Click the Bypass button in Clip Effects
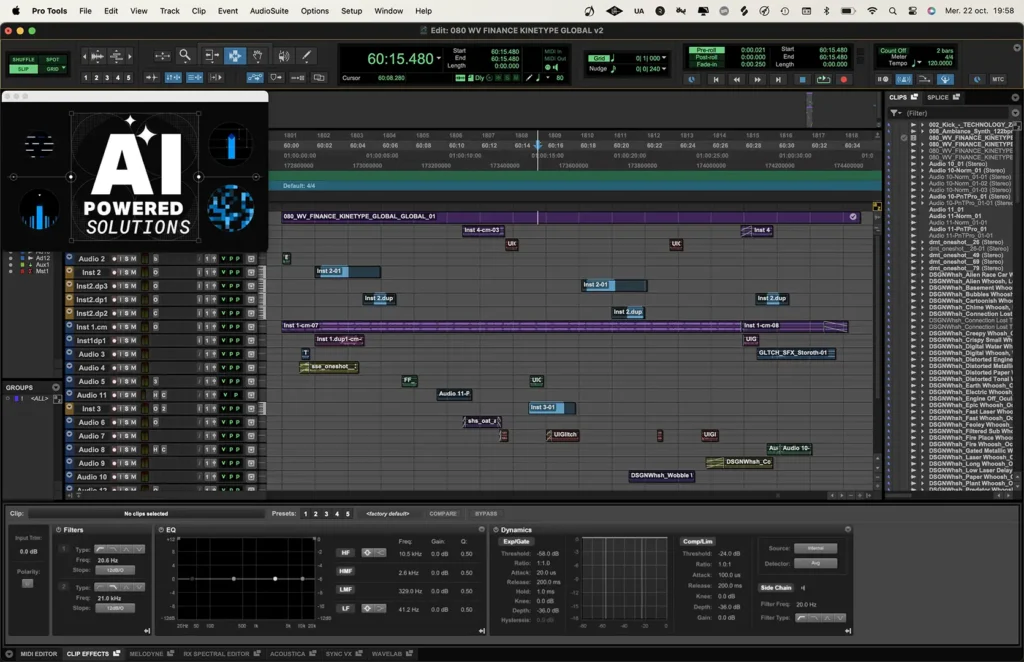The width and height of the screenshot is (1024, 662). point(486,513)
